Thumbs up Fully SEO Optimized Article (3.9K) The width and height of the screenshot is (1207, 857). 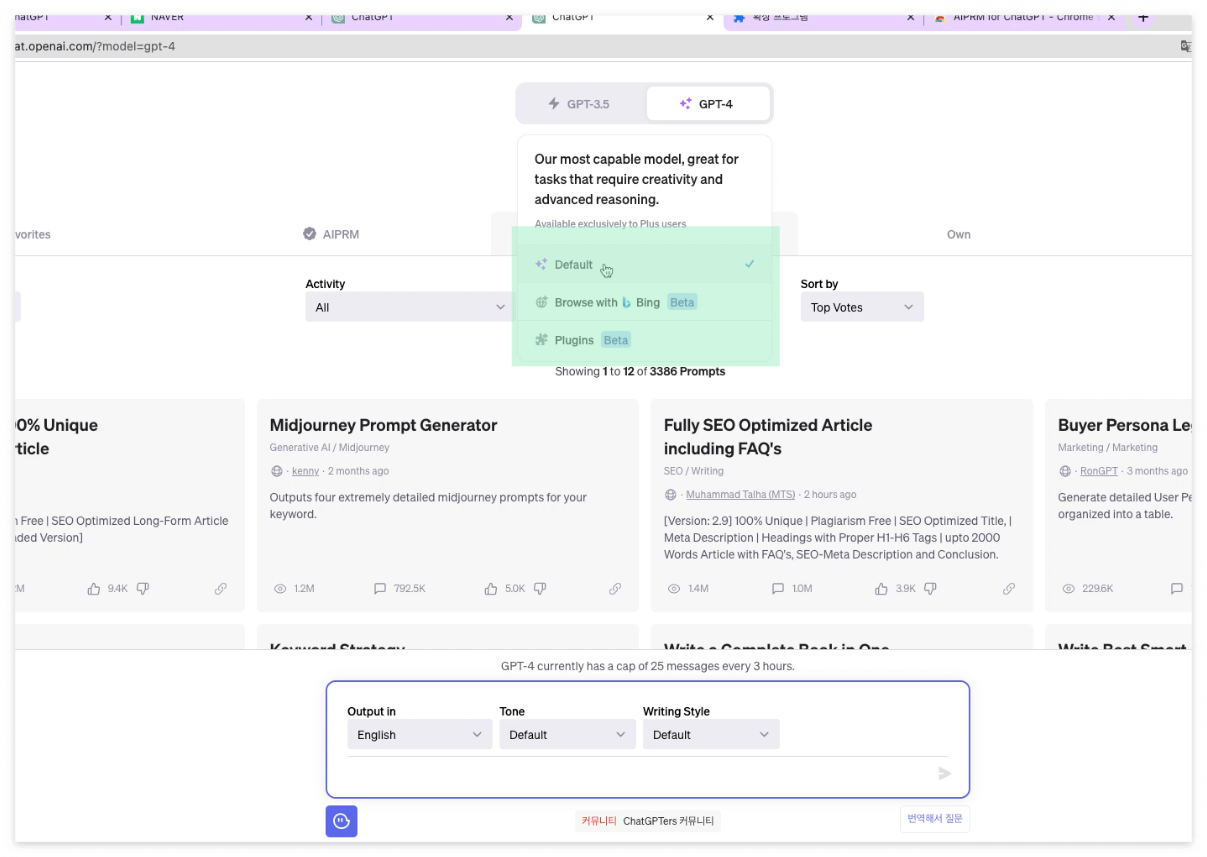pos(881,589)
